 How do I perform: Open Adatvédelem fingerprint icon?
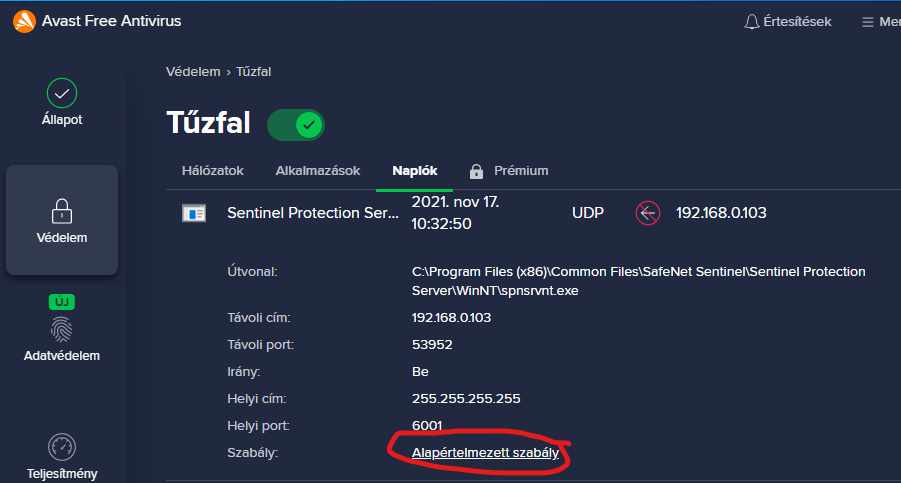pos(61,330)
